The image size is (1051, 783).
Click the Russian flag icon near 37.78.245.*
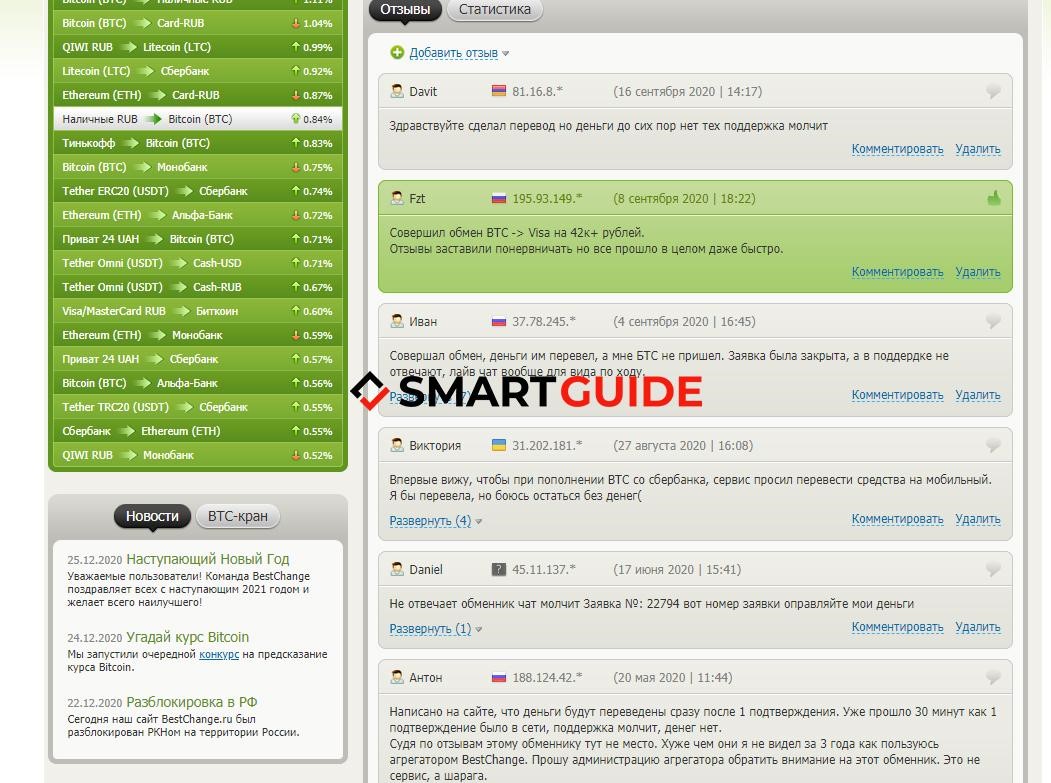pyautogui.click(x=499, y=322)
